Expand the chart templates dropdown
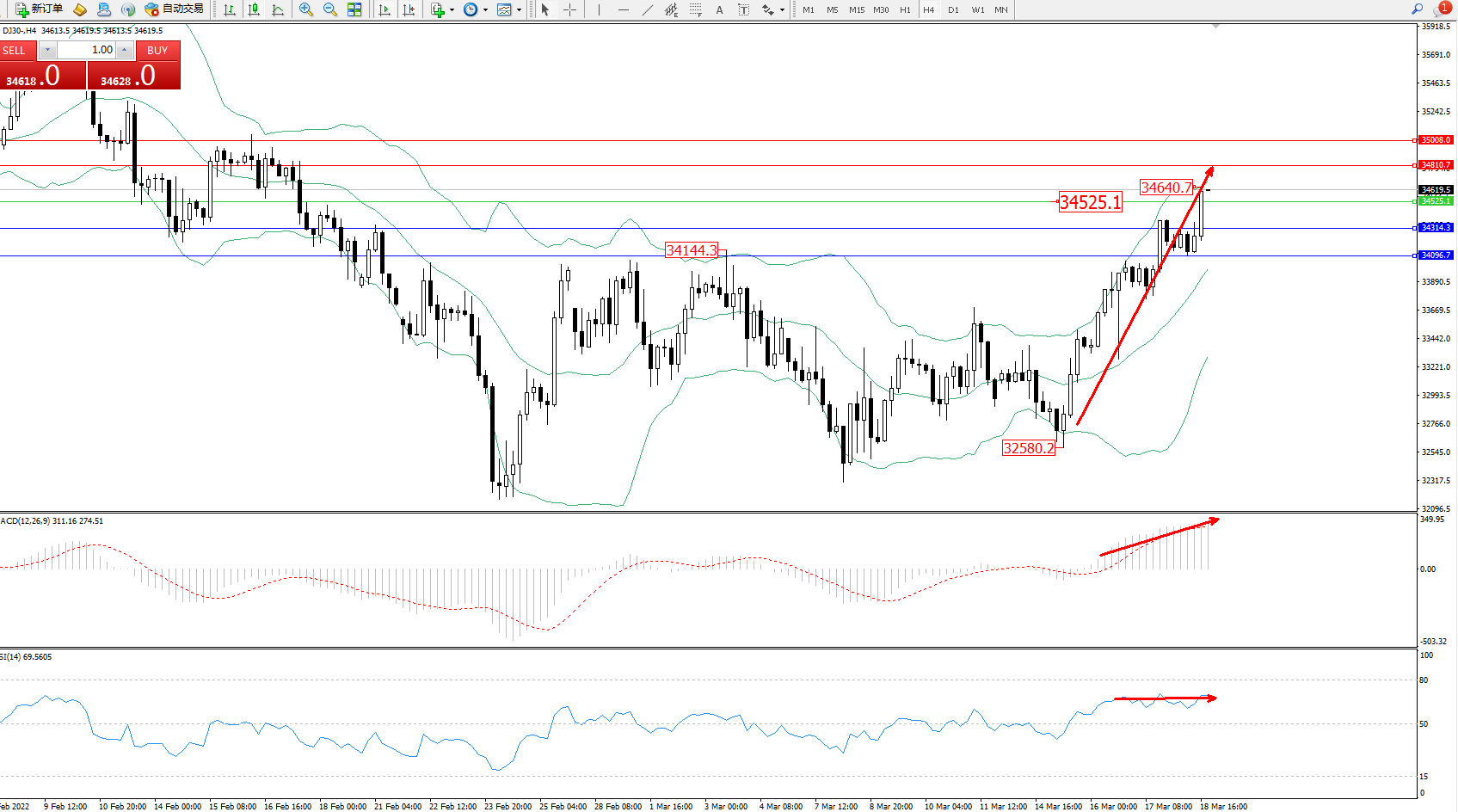This screenshot has width=1458, height=812. [519, 10]
